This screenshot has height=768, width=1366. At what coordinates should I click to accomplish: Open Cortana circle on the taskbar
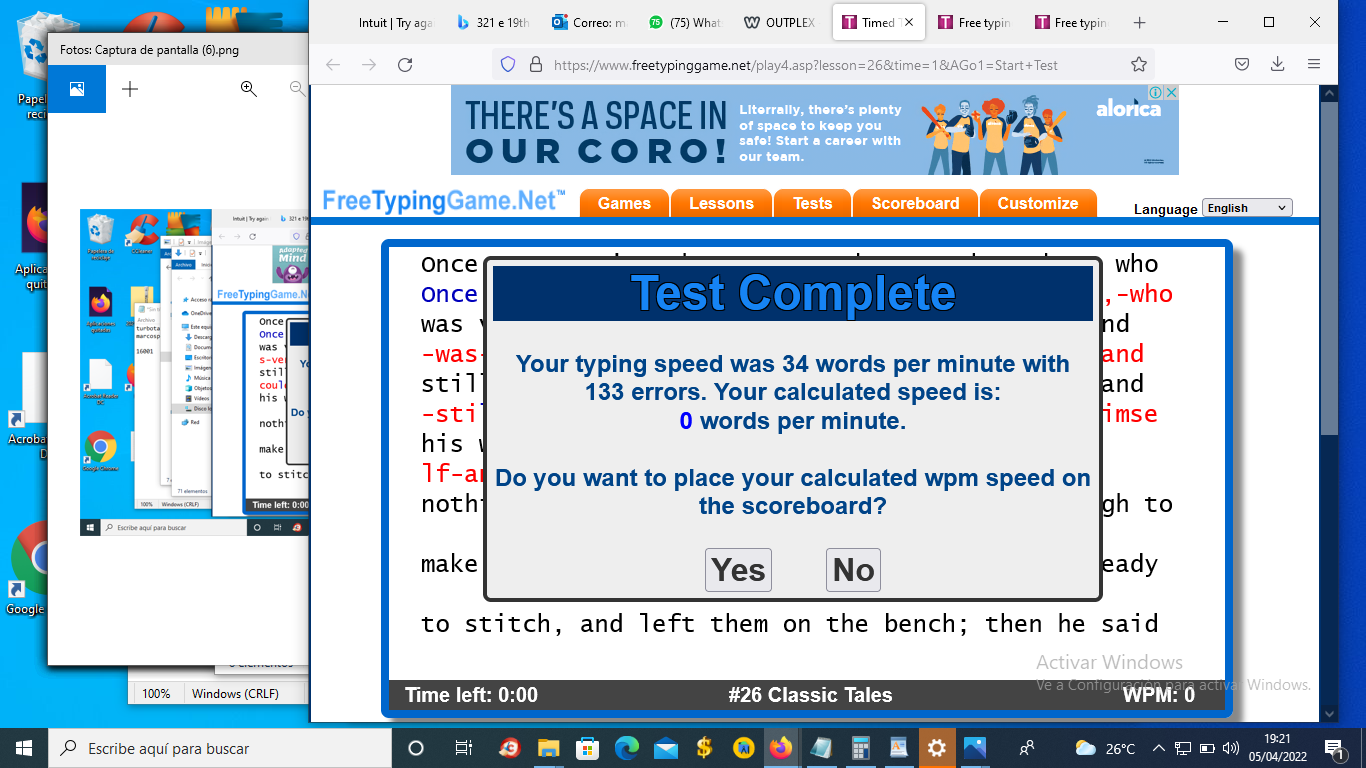point(416,748)
